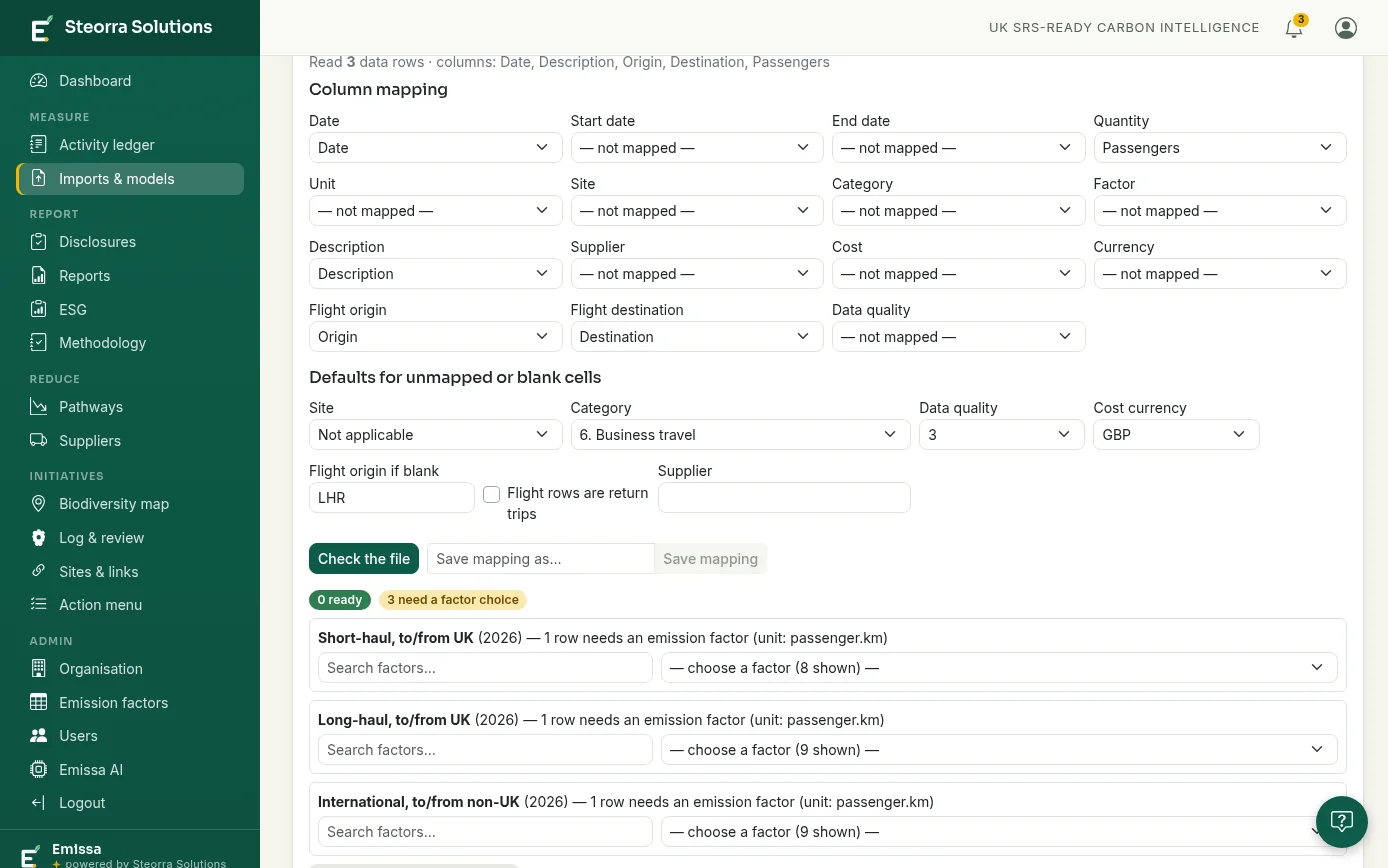Screen dimensions: 1388x868
Task: Open the default Site dropdown Not applicable
Action: tap(435, 435)
